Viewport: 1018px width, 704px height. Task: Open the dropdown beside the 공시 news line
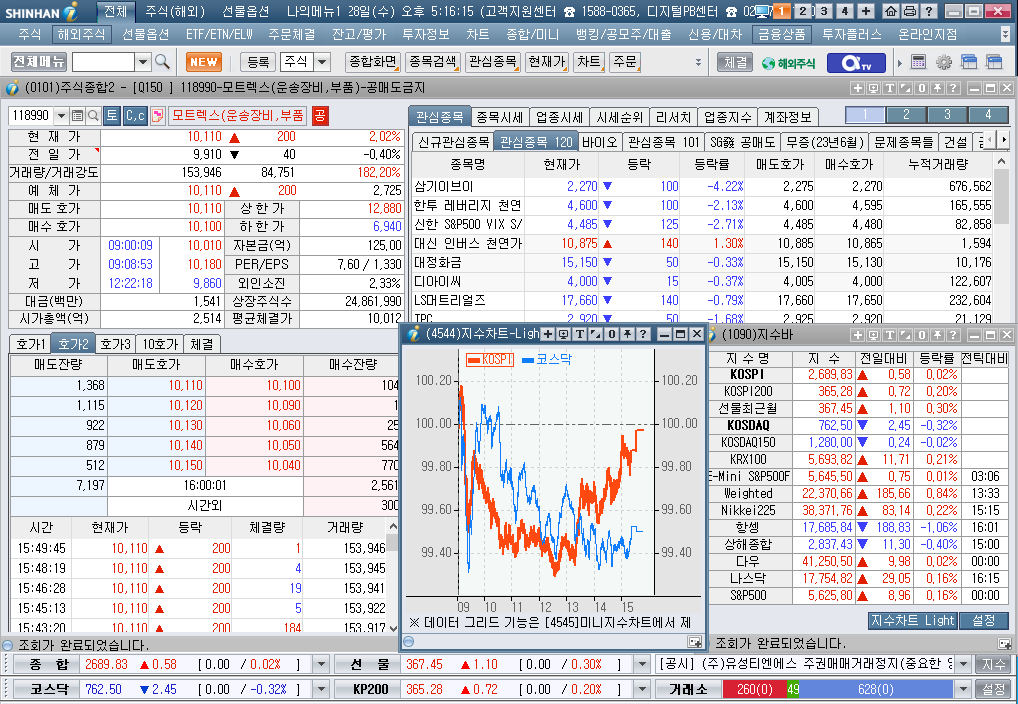coord(963,664)
